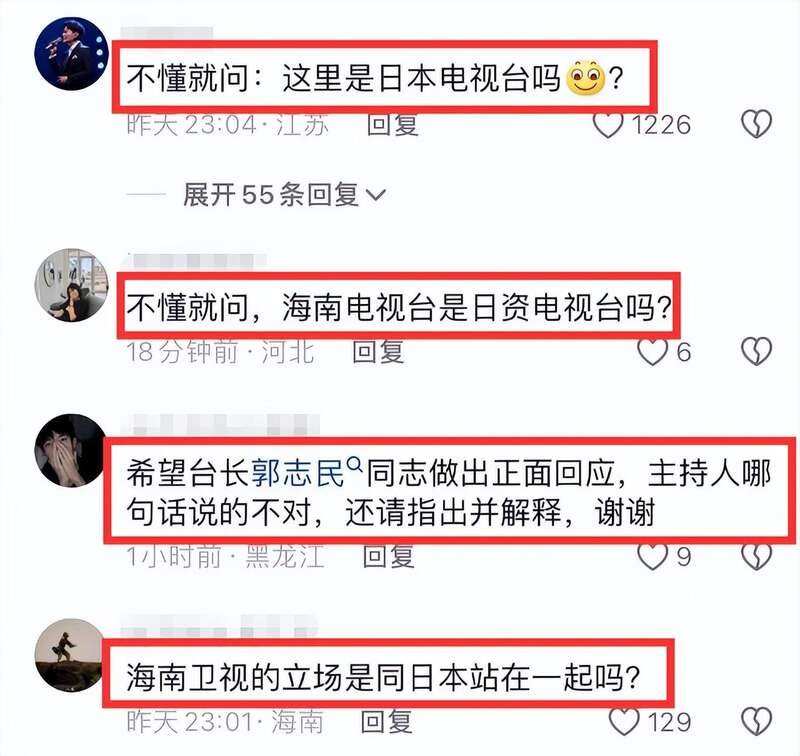800x756 pixels.
Task: Like the comment with 1226 likes
Action: (608, 124)
